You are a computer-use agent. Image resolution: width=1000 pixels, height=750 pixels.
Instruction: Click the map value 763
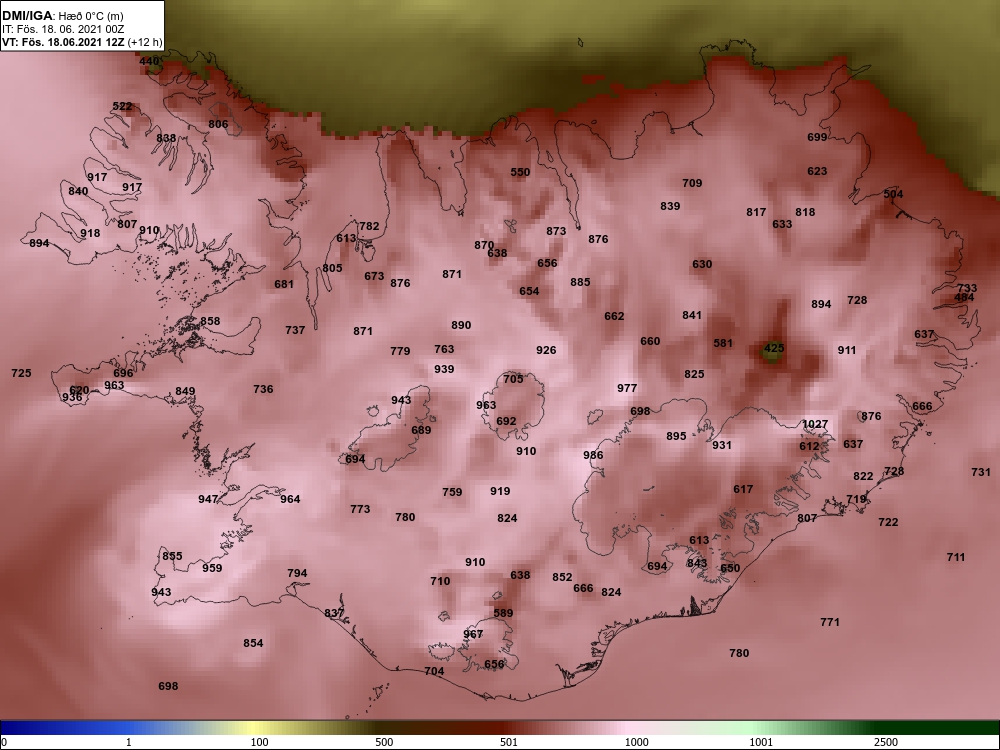[x=444, y=349]
